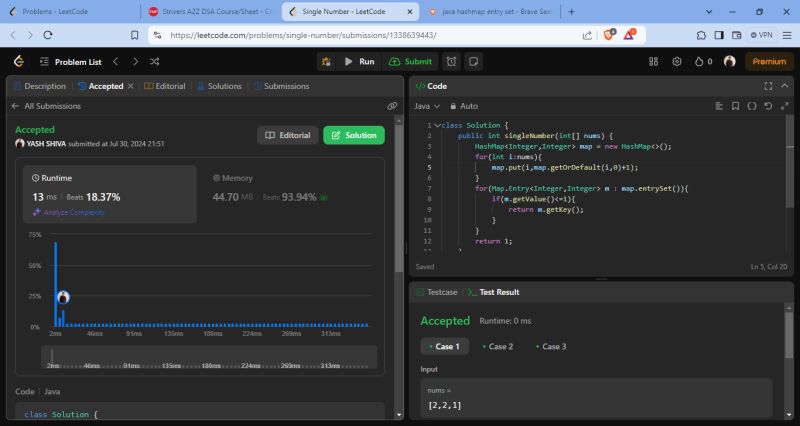800x426 pixels.
Task: Open LeetCode settings gear icon
Action: coord(676,61)
